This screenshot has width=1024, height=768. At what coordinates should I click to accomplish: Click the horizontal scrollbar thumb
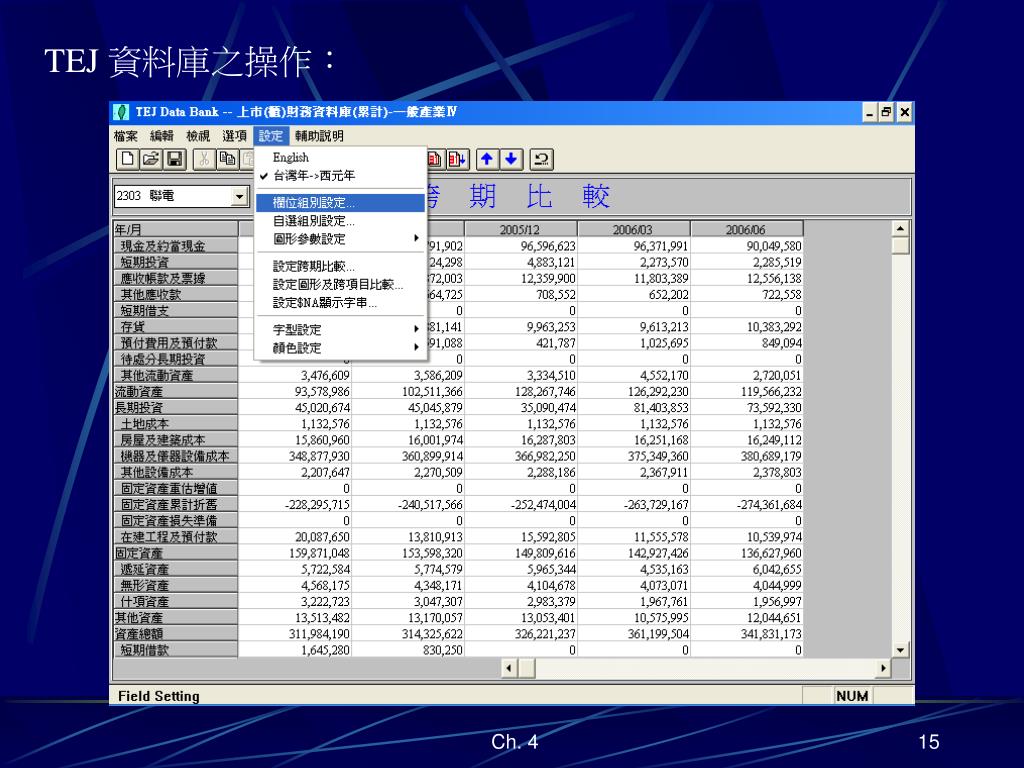coord(526,668)
